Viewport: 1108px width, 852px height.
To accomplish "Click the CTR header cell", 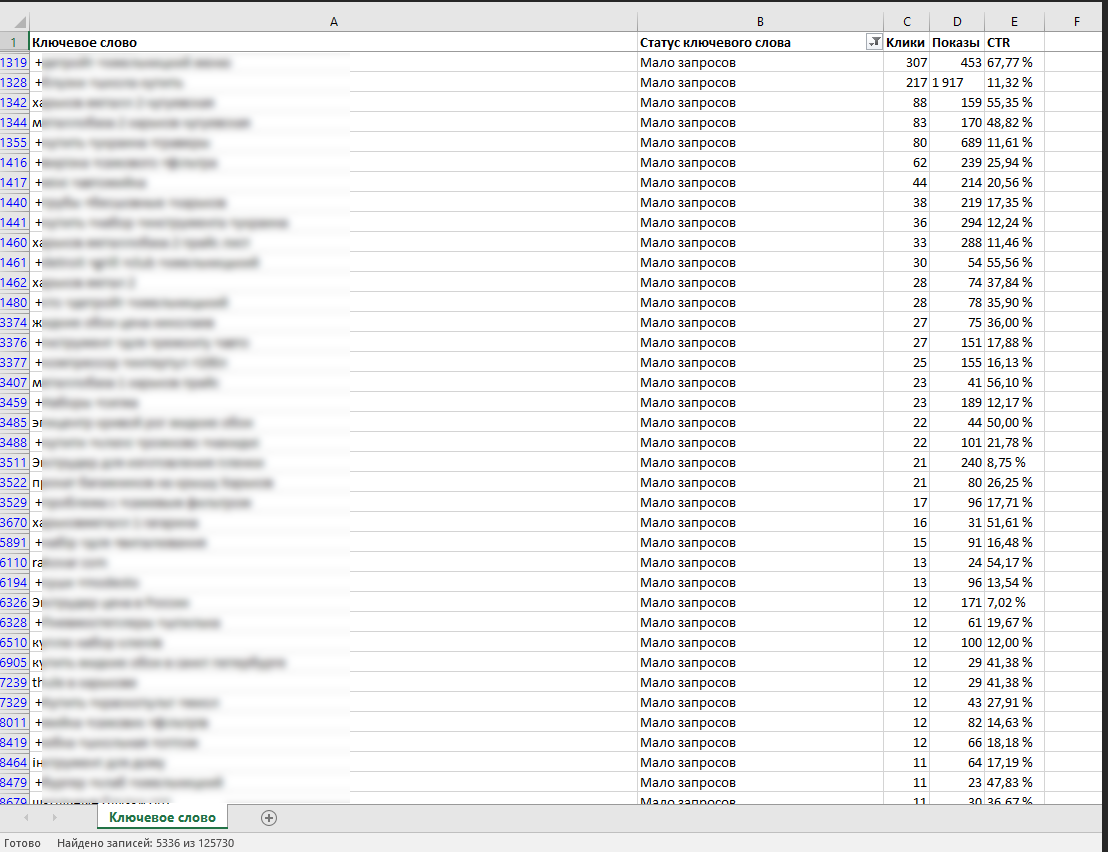I will (1014, 42).
